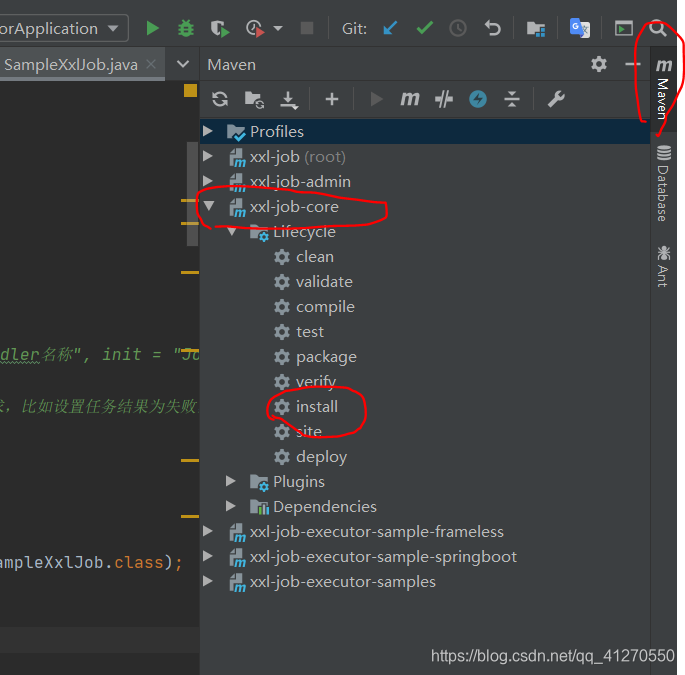This screenshot has height=675, width=685.
Task: Download sources and documentation icon
Action: pyautogui.click(x=288, y=100)
